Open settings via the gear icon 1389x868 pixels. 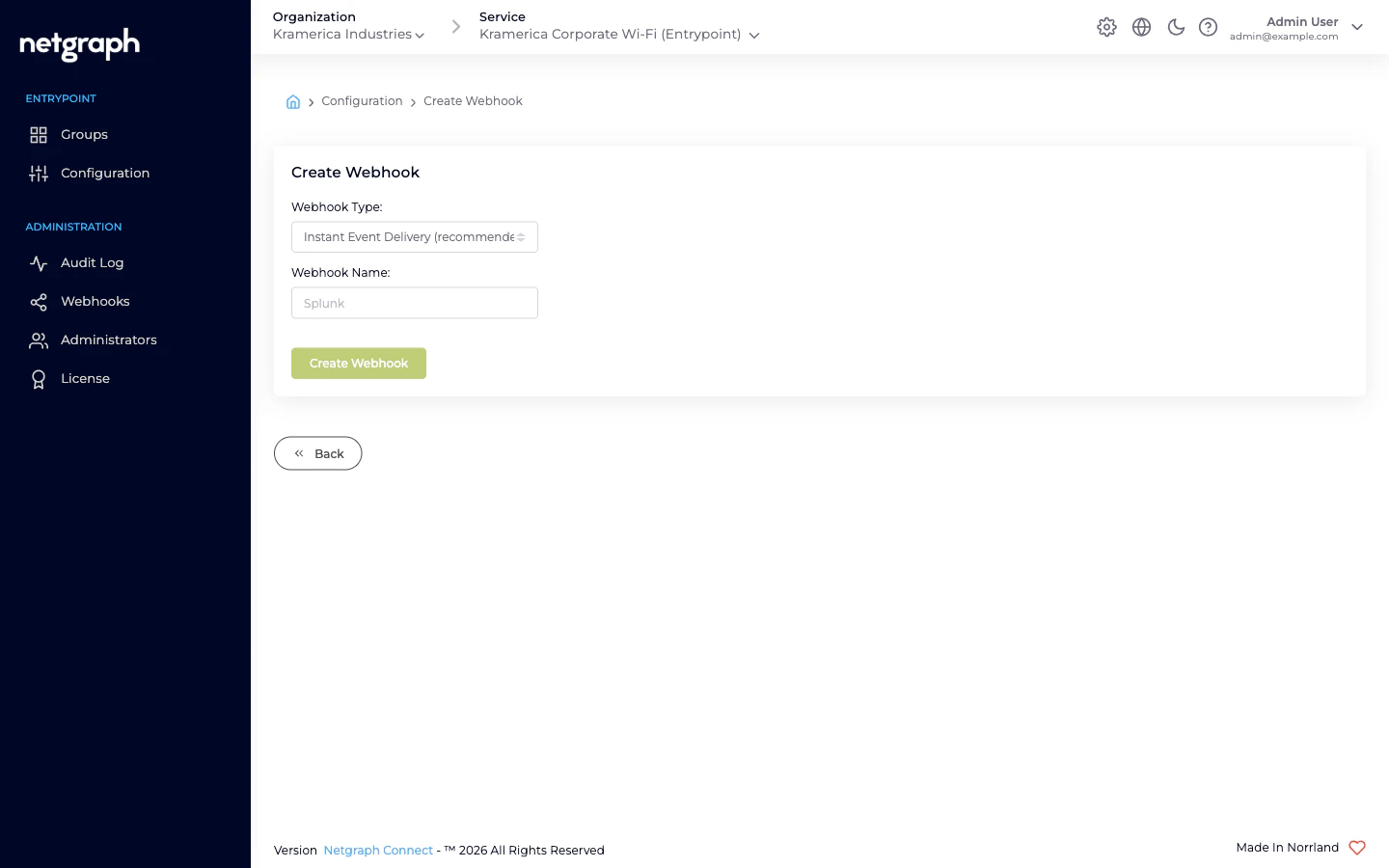tap(1106, 27)
